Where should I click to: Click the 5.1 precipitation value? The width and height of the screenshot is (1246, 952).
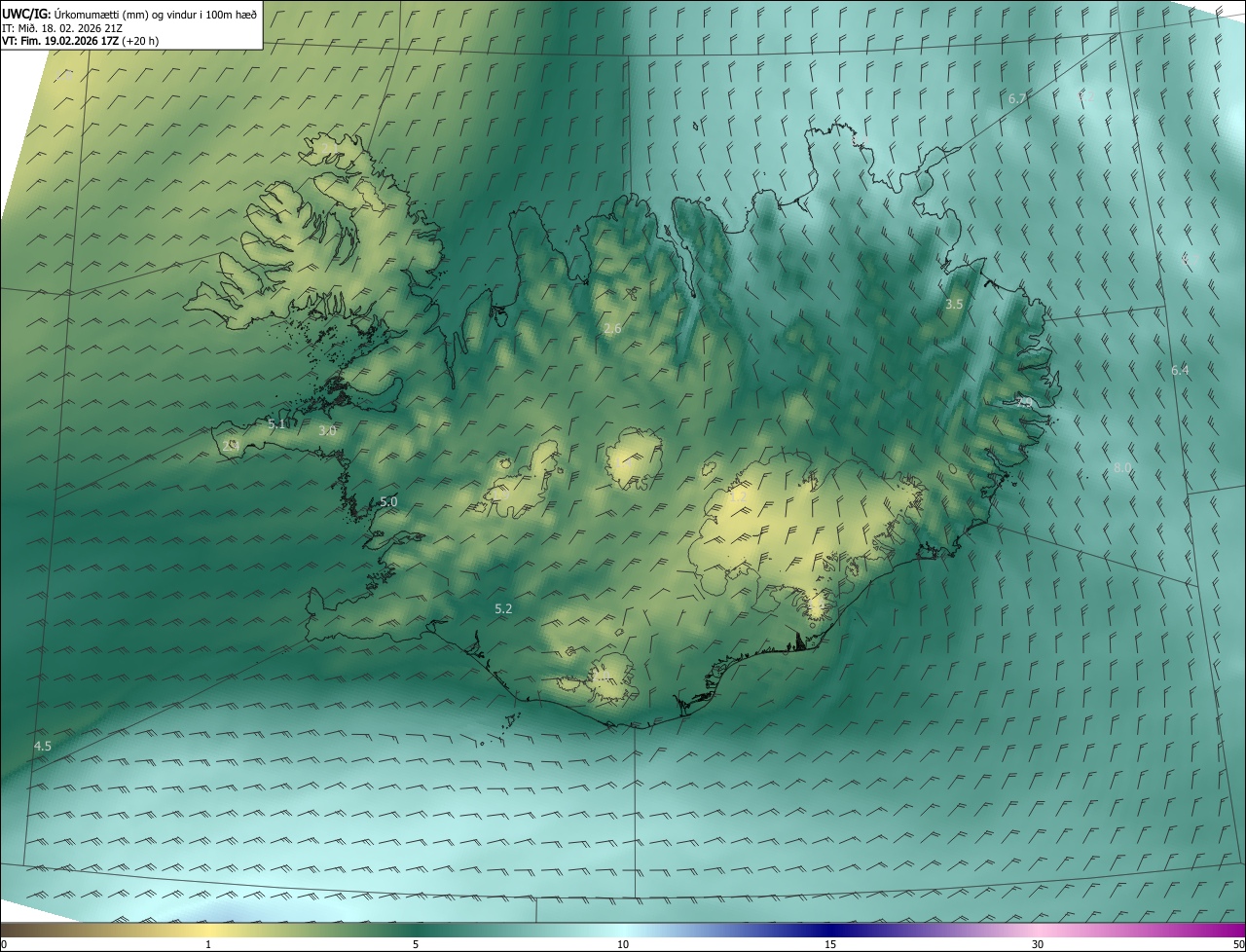point(277,423)
